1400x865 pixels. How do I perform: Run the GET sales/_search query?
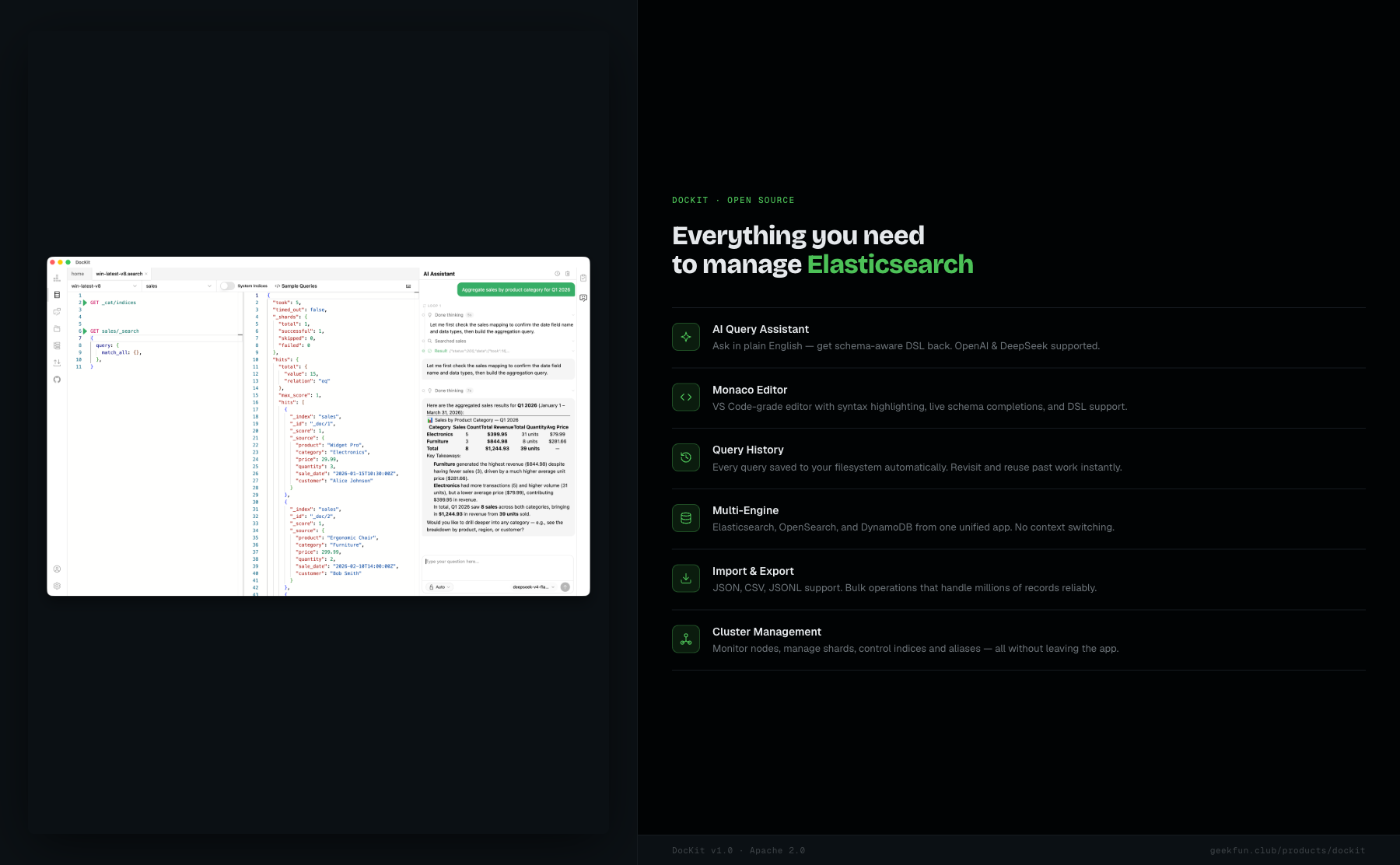[x=86, y=331]
